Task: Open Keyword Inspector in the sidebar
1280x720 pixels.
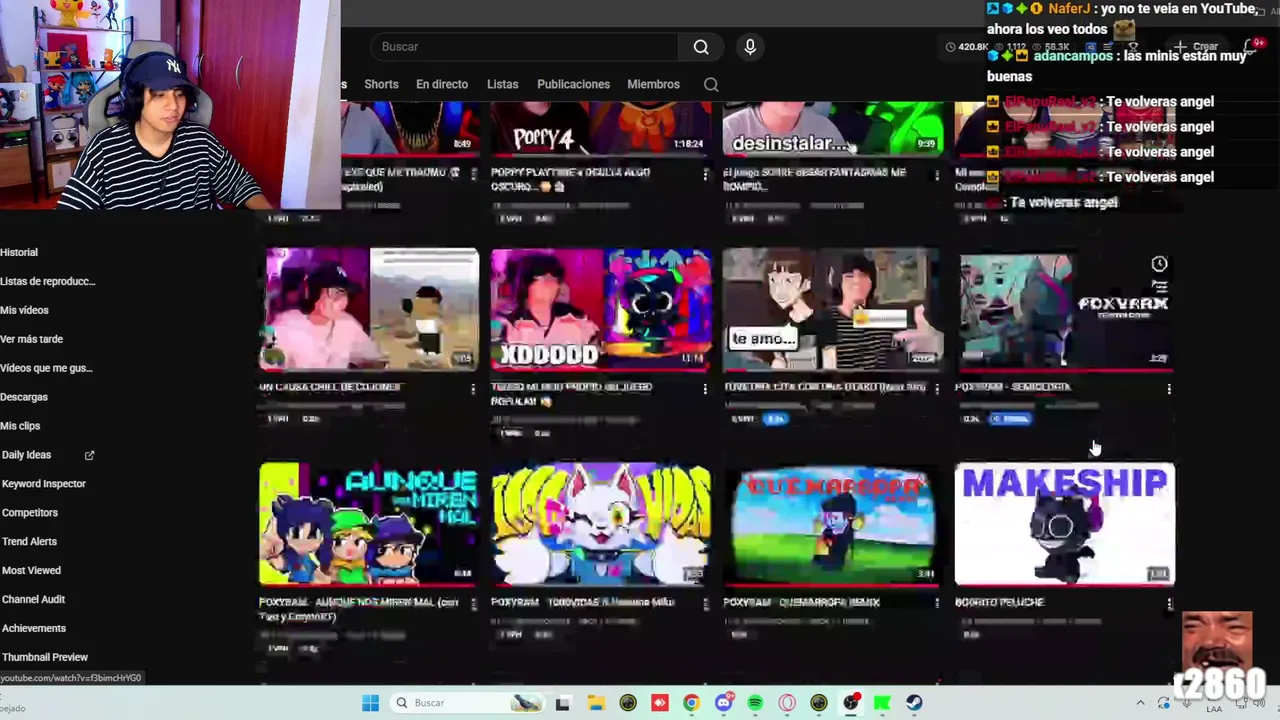Action: pos(44,484)
